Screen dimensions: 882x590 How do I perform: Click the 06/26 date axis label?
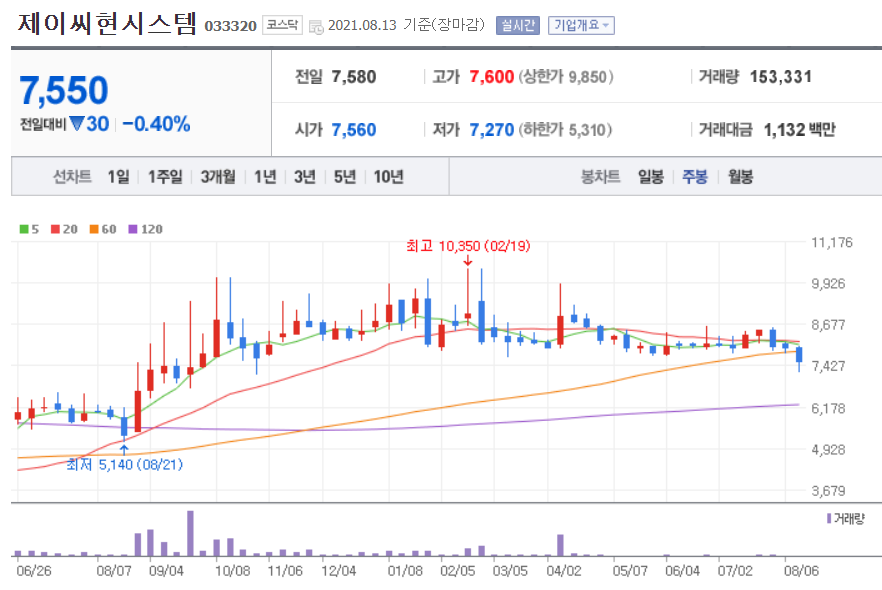point(34,571)
